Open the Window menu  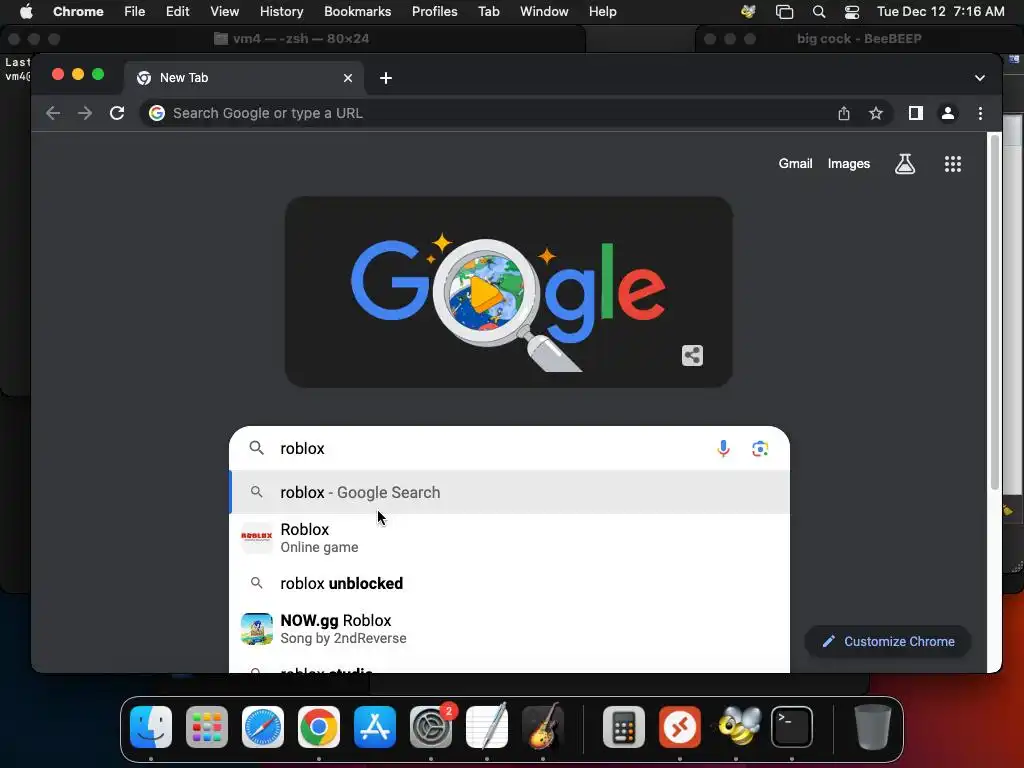tap(544, 11)
